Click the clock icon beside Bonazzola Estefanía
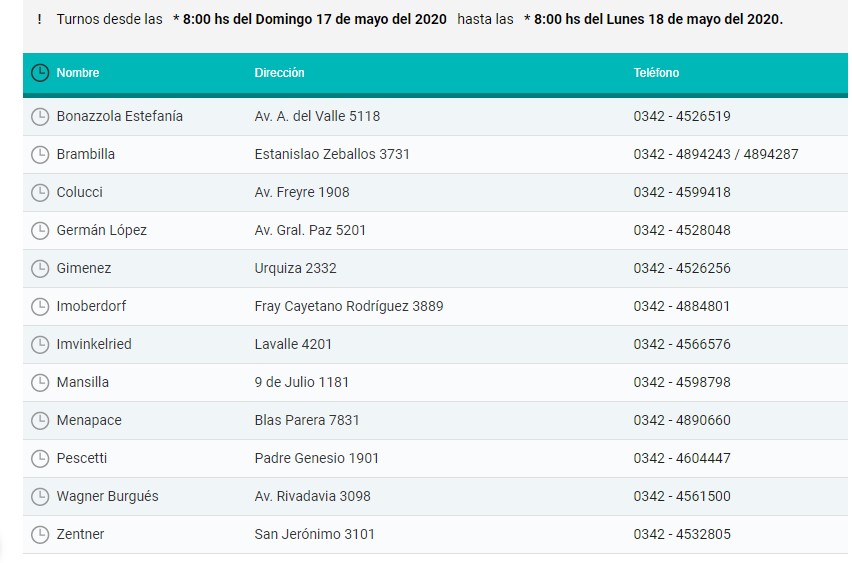The image size is (852, 563). click(40, 116)
